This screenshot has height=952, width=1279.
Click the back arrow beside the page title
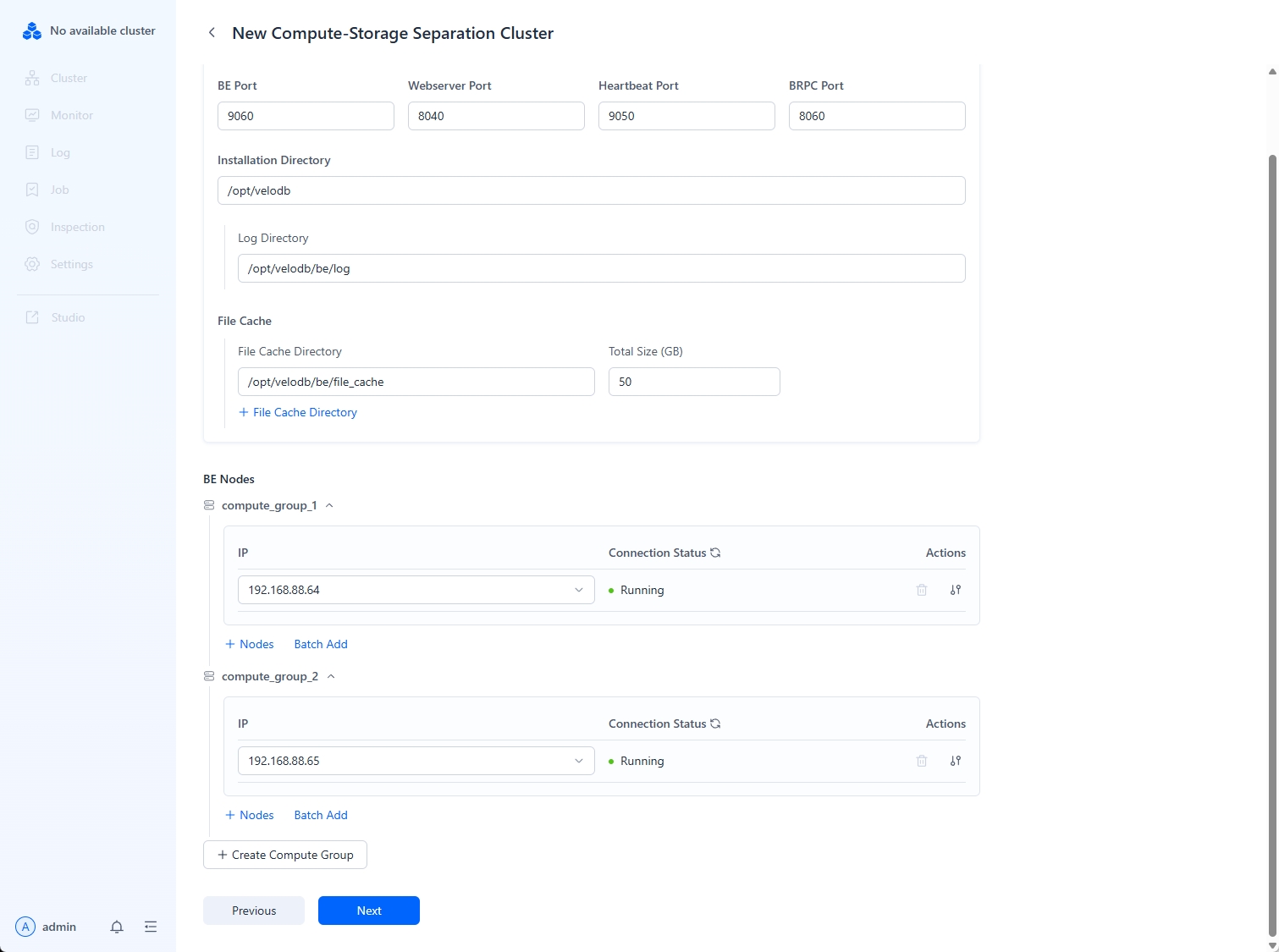coord(212,33)
